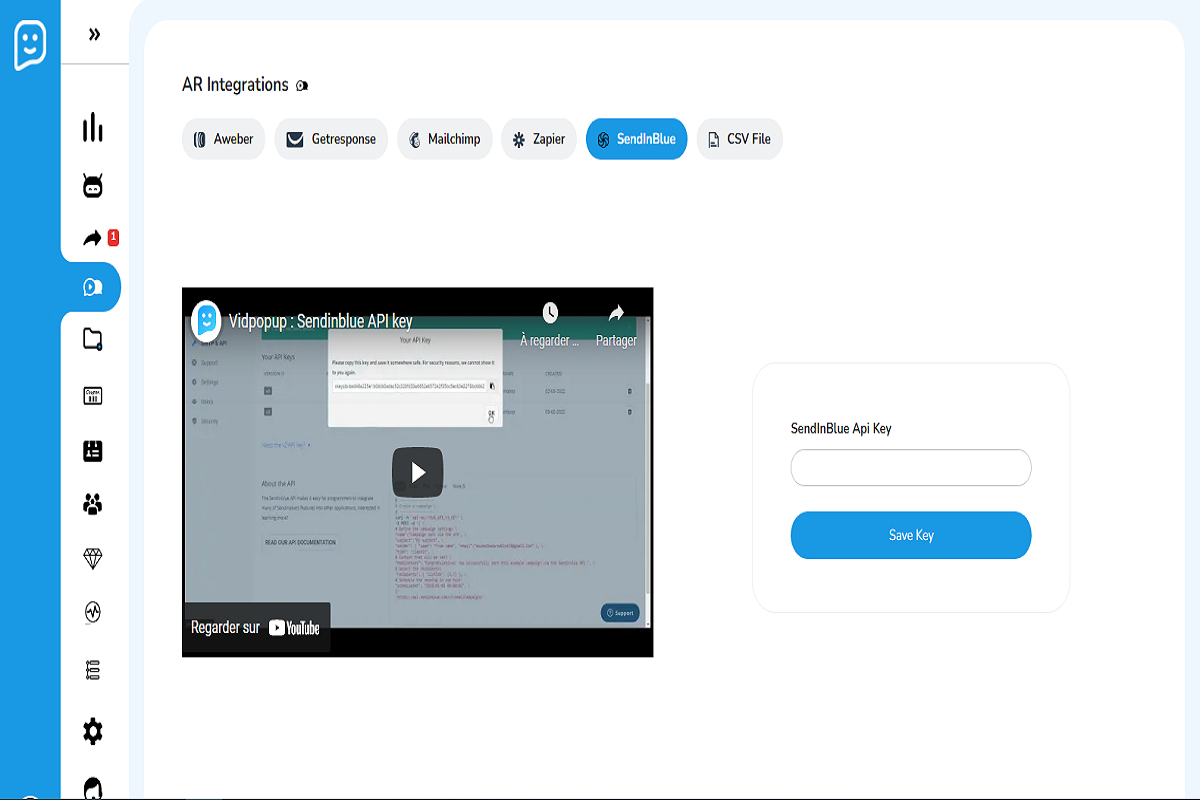Screen dimensions: 1200x800
Task: Open the server list sidebar icon
Action: 93,670
